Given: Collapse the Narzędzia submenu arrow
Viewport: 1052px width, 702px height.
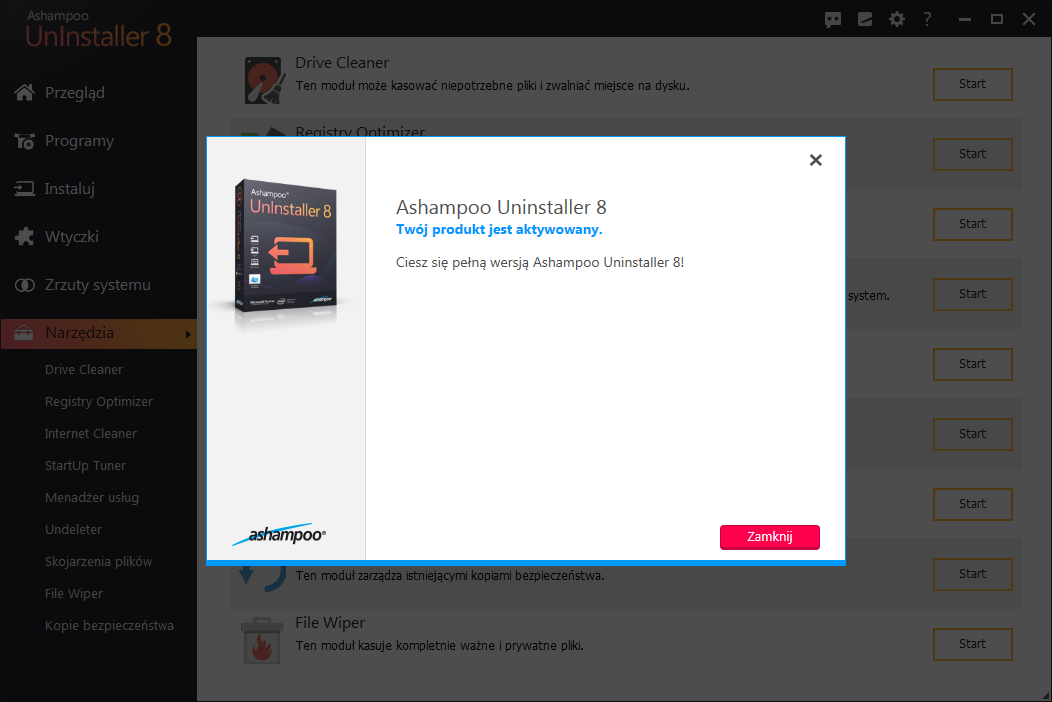Looking at the screenshot, I should point(188,334).
